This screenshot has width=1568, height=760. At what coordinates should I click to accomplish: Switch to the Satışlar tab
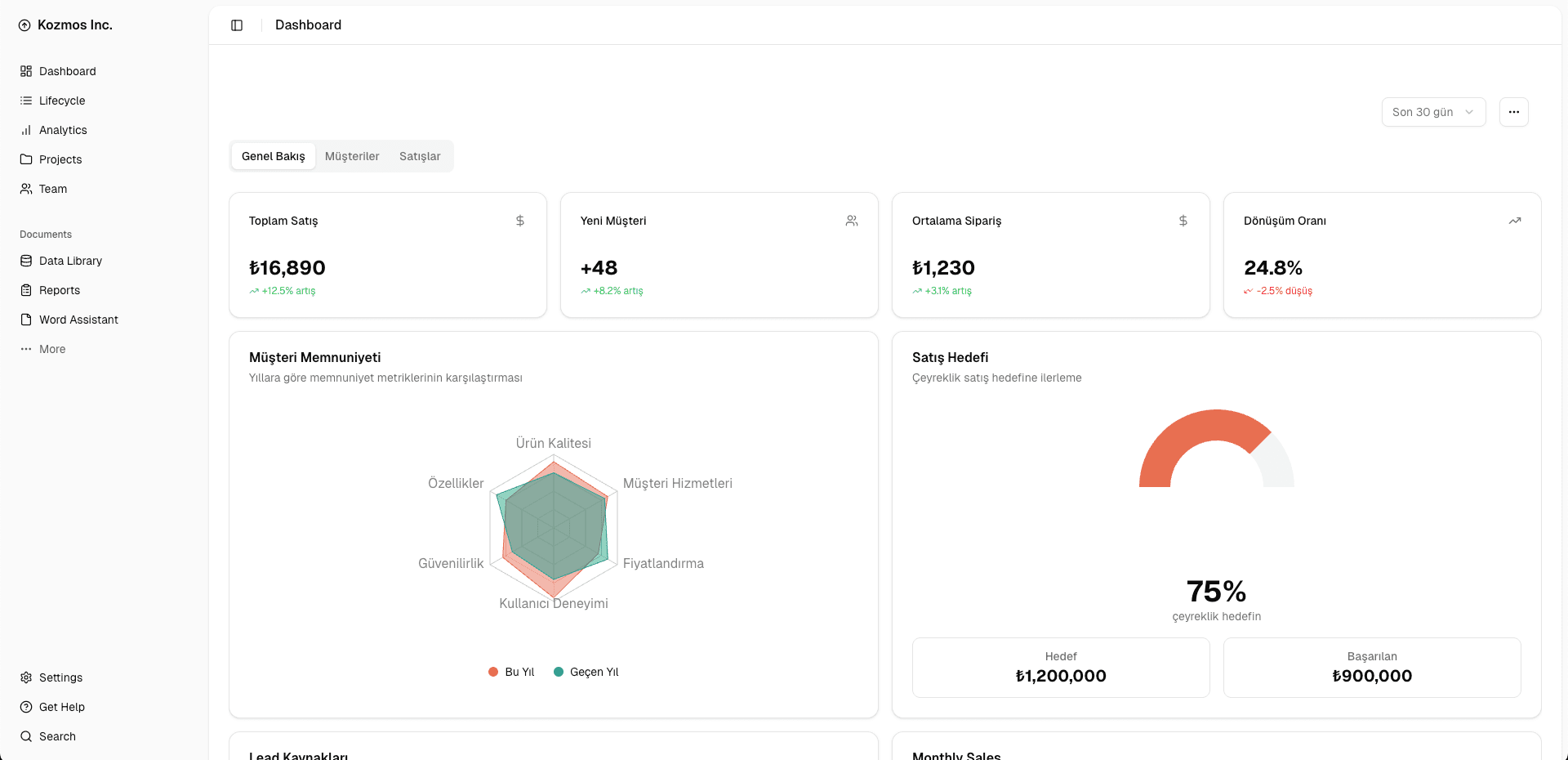click(x=420, y=156)
